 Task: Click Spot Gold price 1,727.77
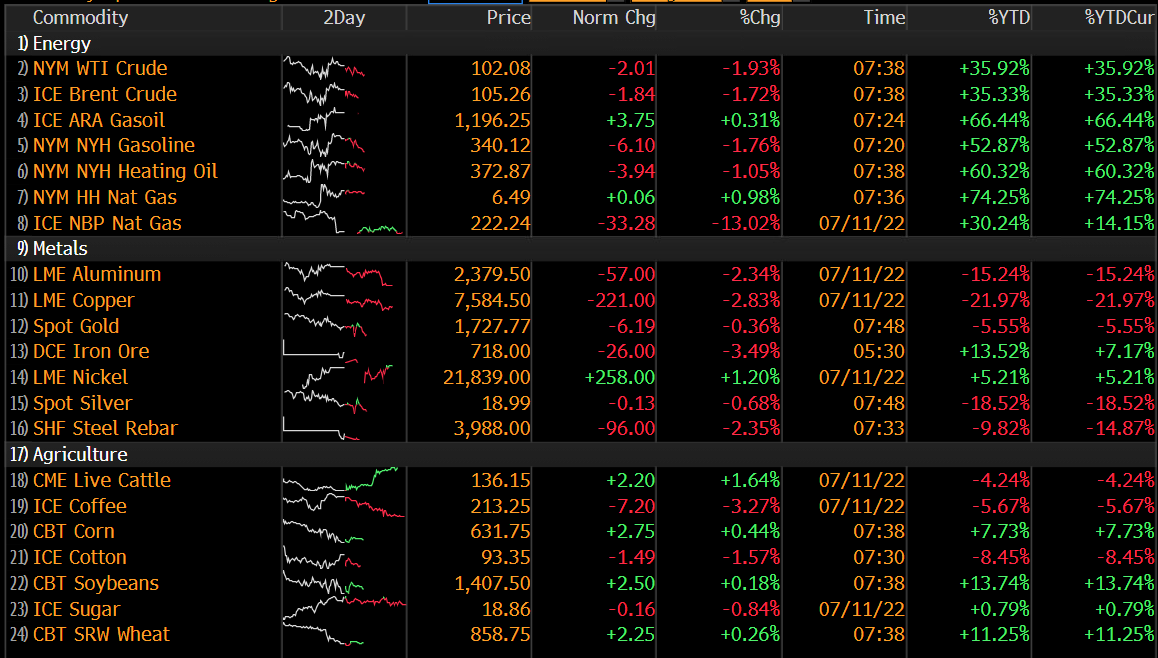492,326
